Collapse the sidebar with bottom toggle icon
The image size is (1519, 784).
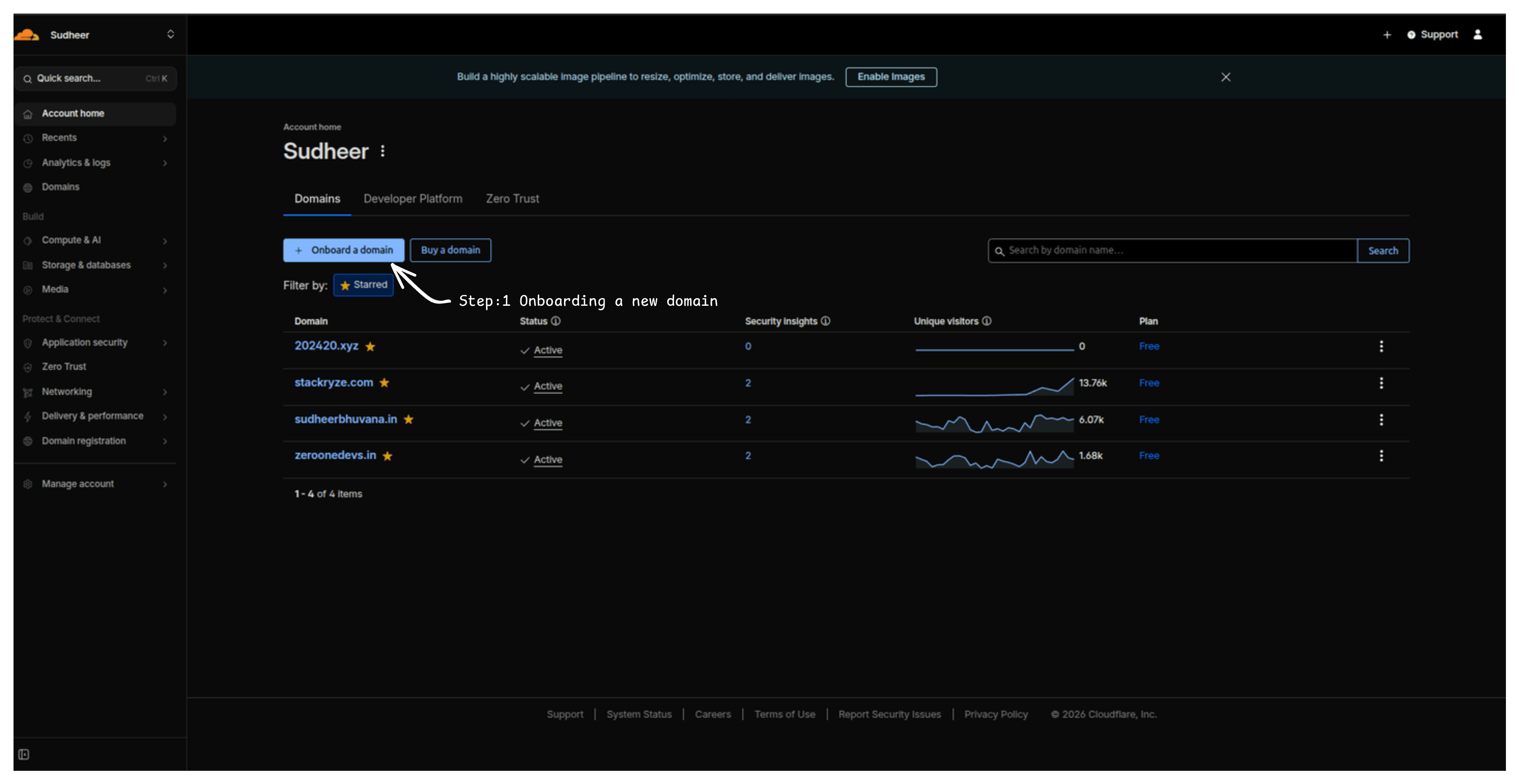(23, 755)
